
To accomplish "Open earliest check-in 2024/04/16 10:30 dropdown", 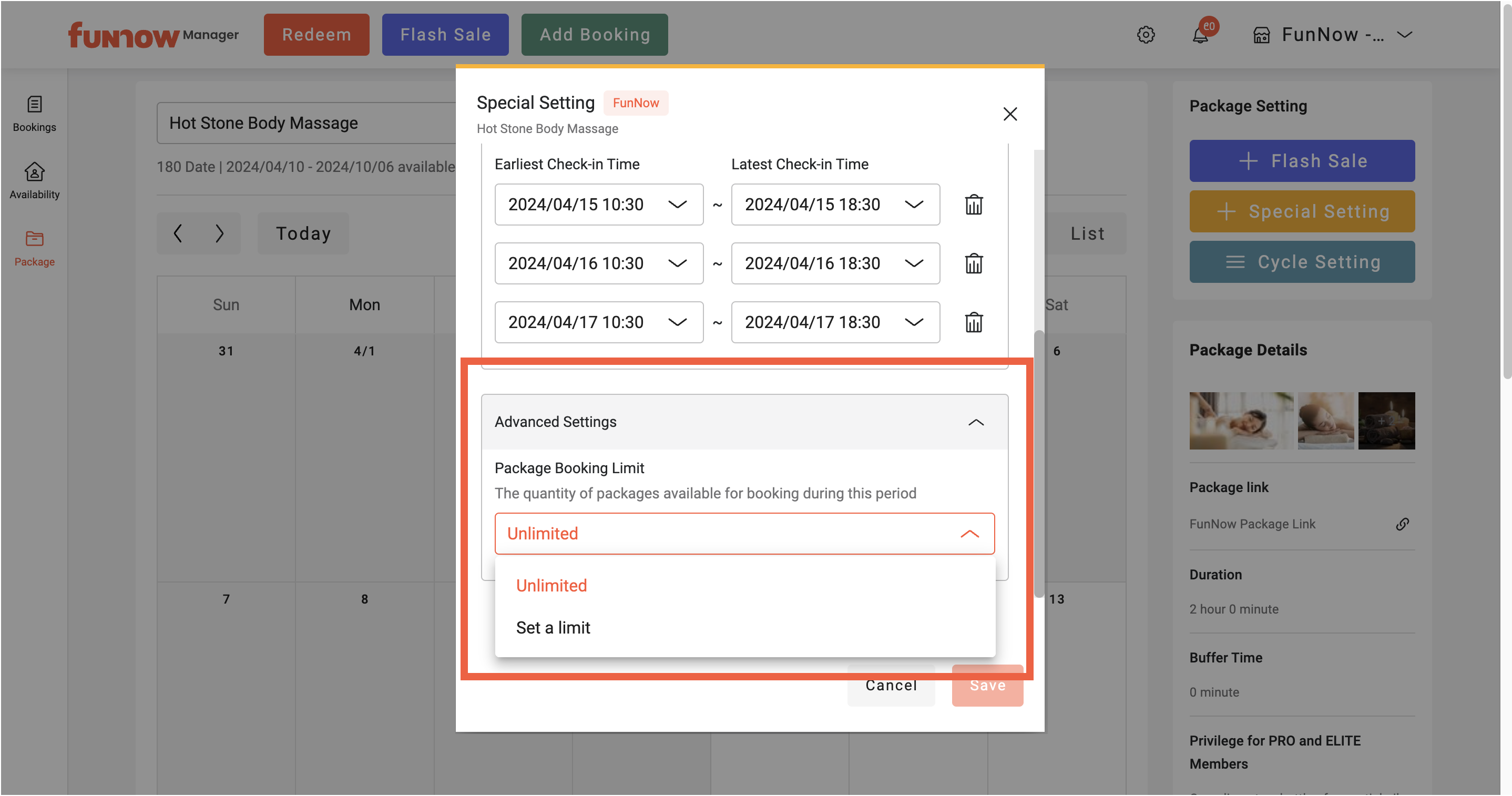I will pyautogui.click(x=599, y=263).
